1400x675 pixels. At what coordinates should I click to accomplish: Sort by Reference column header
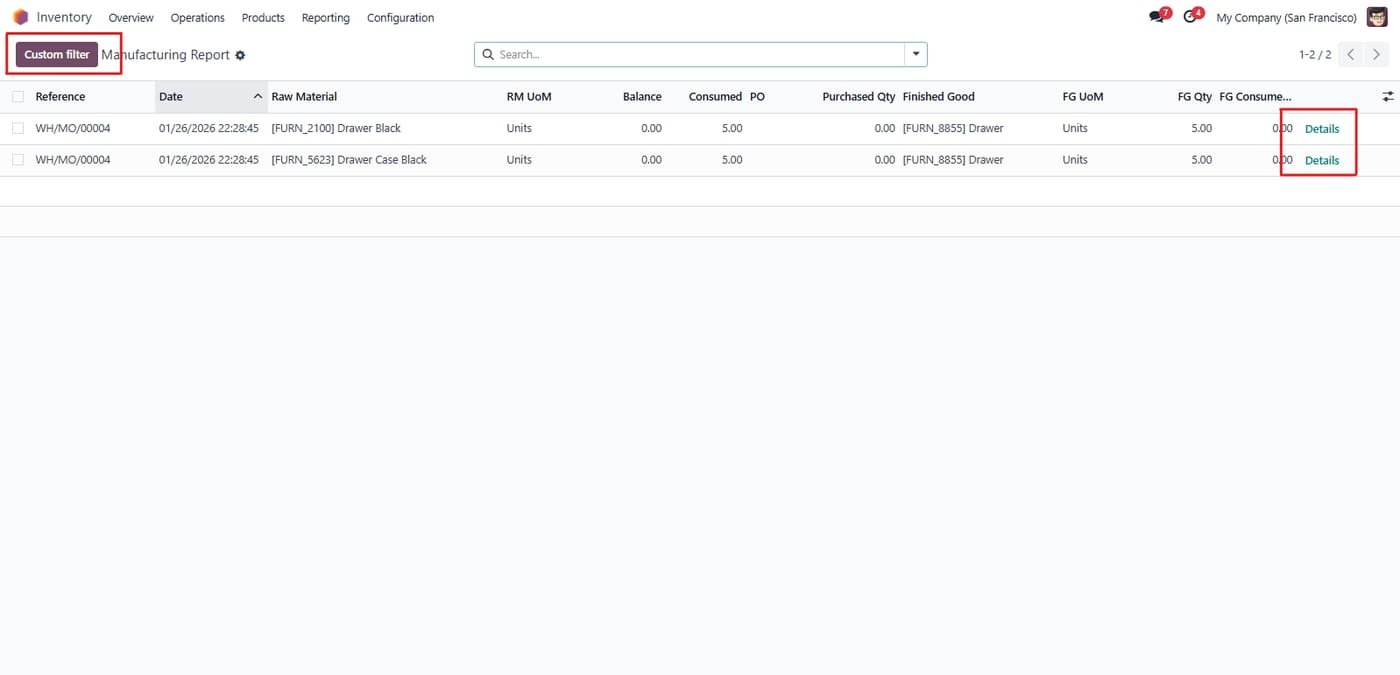tap(60, 97)
